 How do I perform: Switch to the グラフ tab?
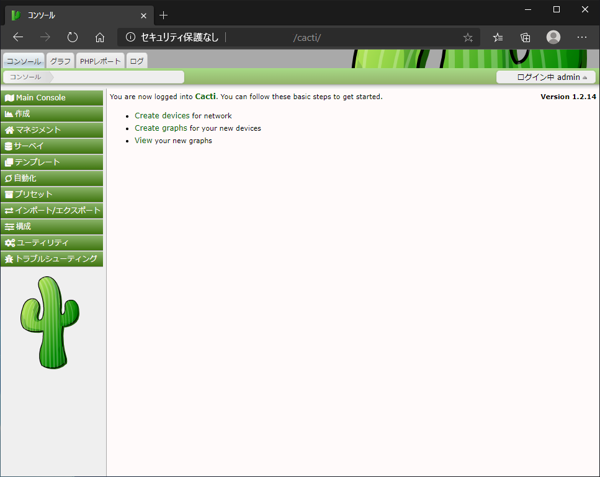coord(60,61)
